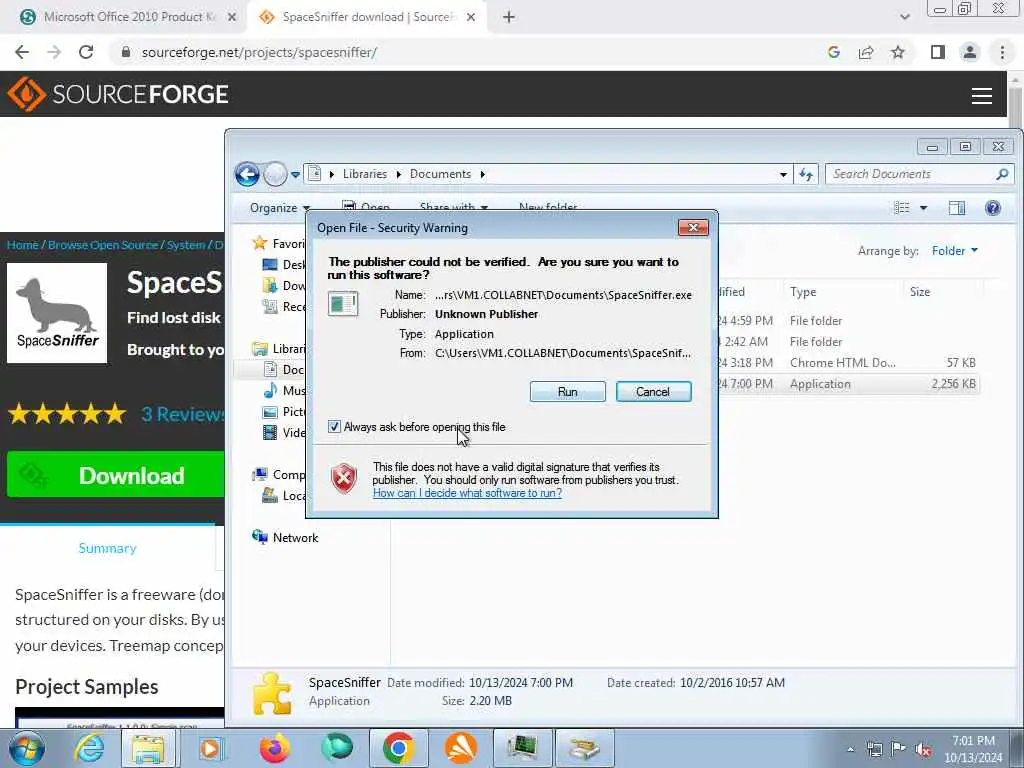
Task: Toggle the Chrome side panel icon
Action: pos(938,52)
